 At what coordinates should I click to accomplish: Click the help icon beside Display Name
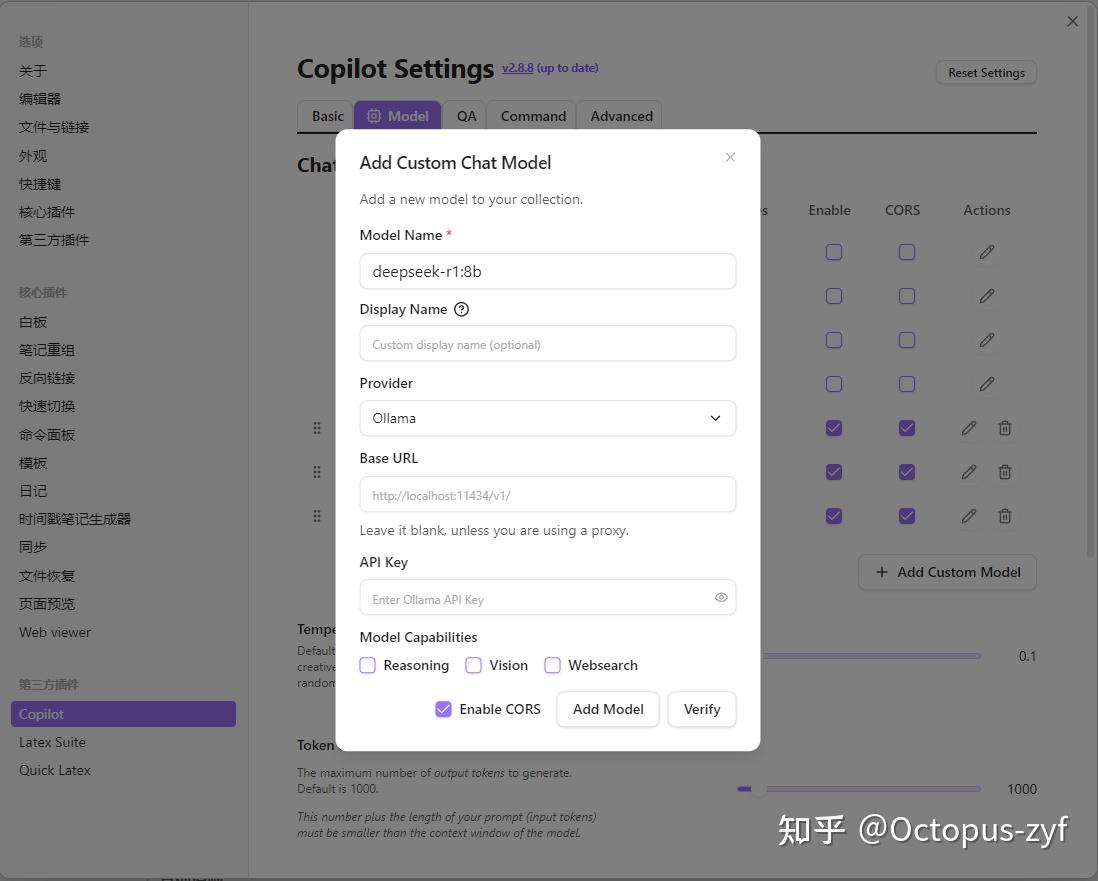pyautogui.click(x=461, y=309)
